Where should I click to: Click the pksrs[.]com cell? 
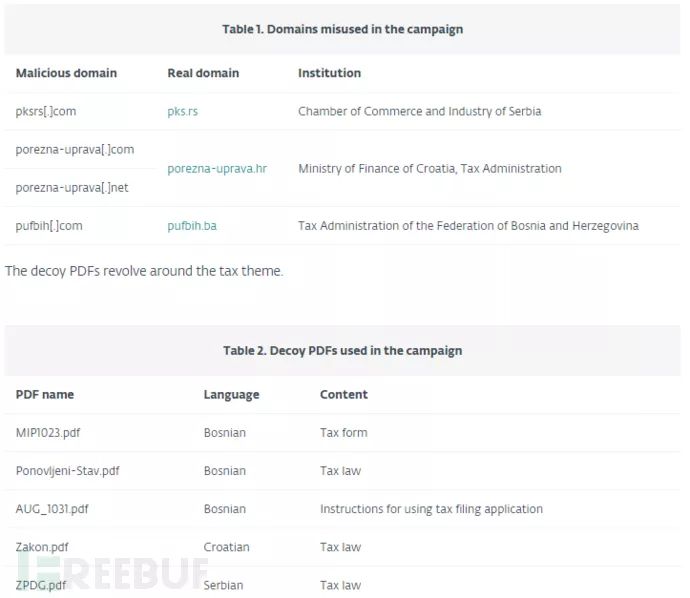[46, 111]
